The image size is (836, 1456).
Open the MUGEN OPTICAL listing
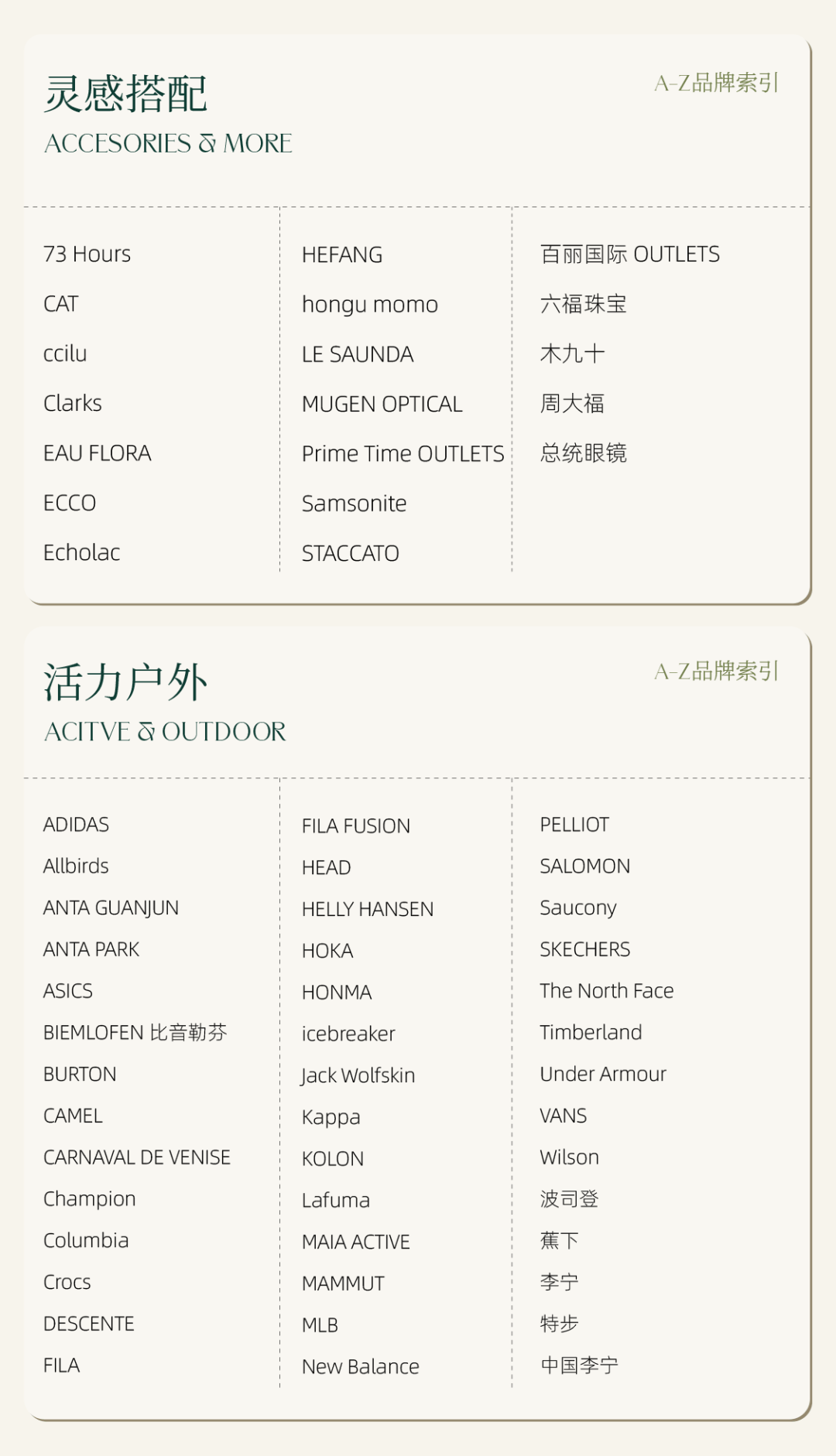tap(382, 404)
